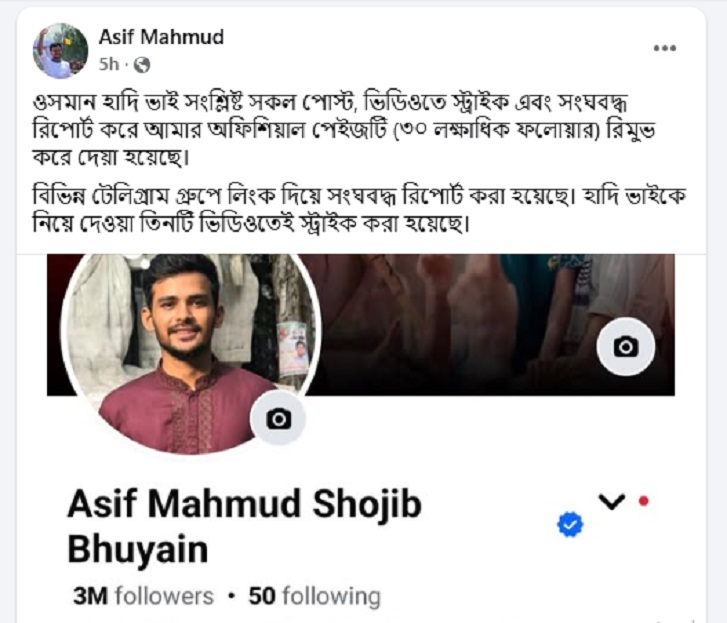Open the 50 following list

[x=314, y=596]
